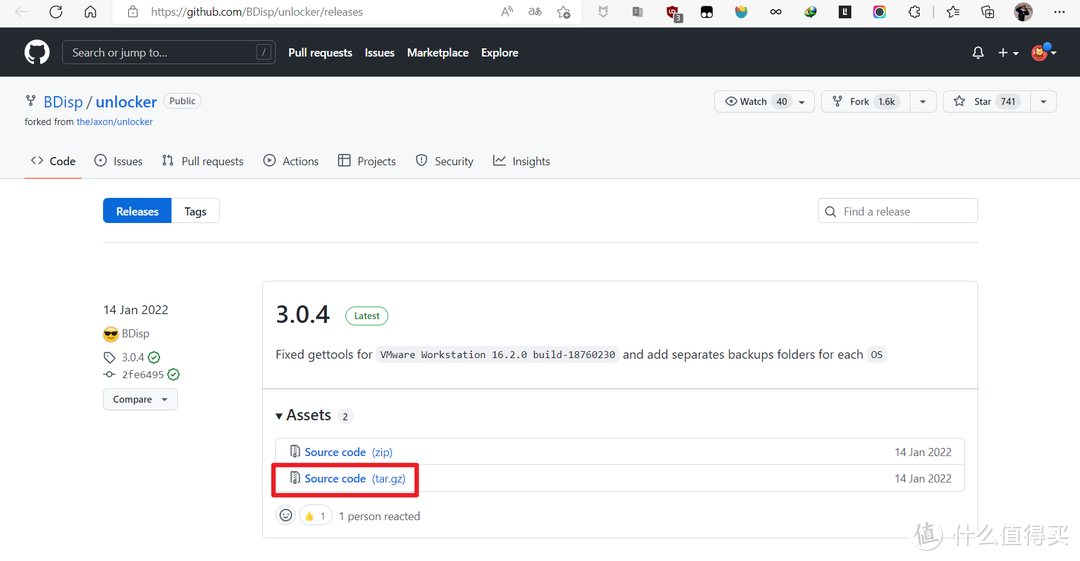This screenshot has width=1080, height=561.
Task: Open Marketplace in top navigation
Action: click(437, 52)
